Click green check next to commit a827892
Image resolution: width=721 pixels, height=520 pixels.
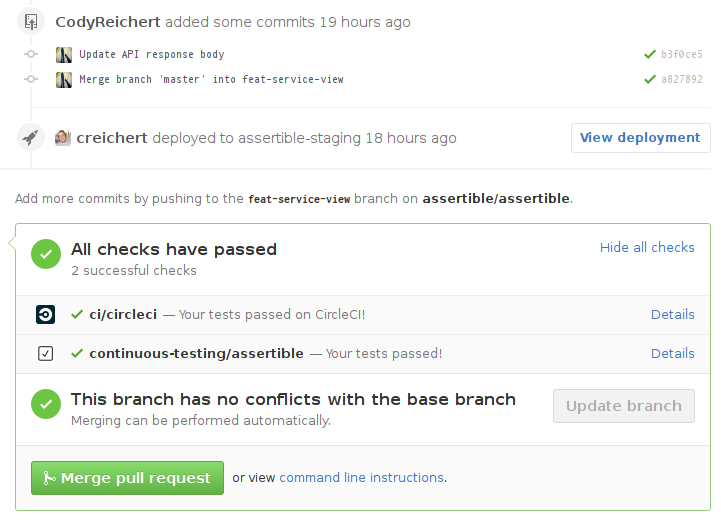point(651,79)
